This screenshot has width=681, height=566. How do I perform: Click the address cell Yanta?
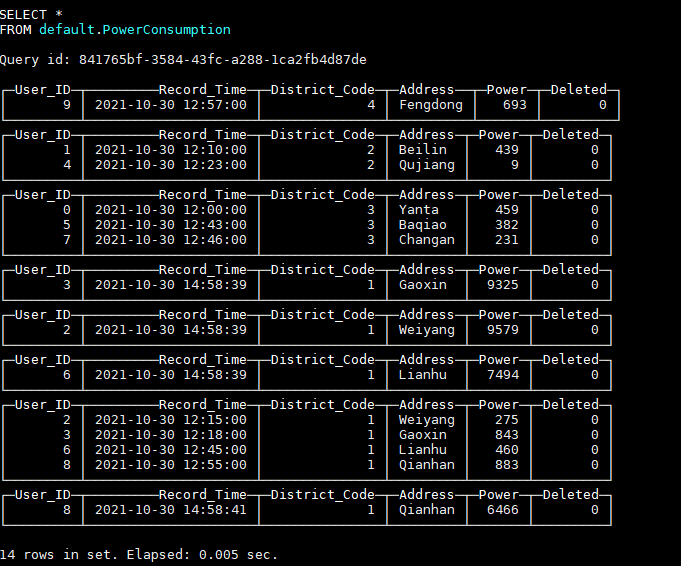pyautogui.click(x=419, y=210)
